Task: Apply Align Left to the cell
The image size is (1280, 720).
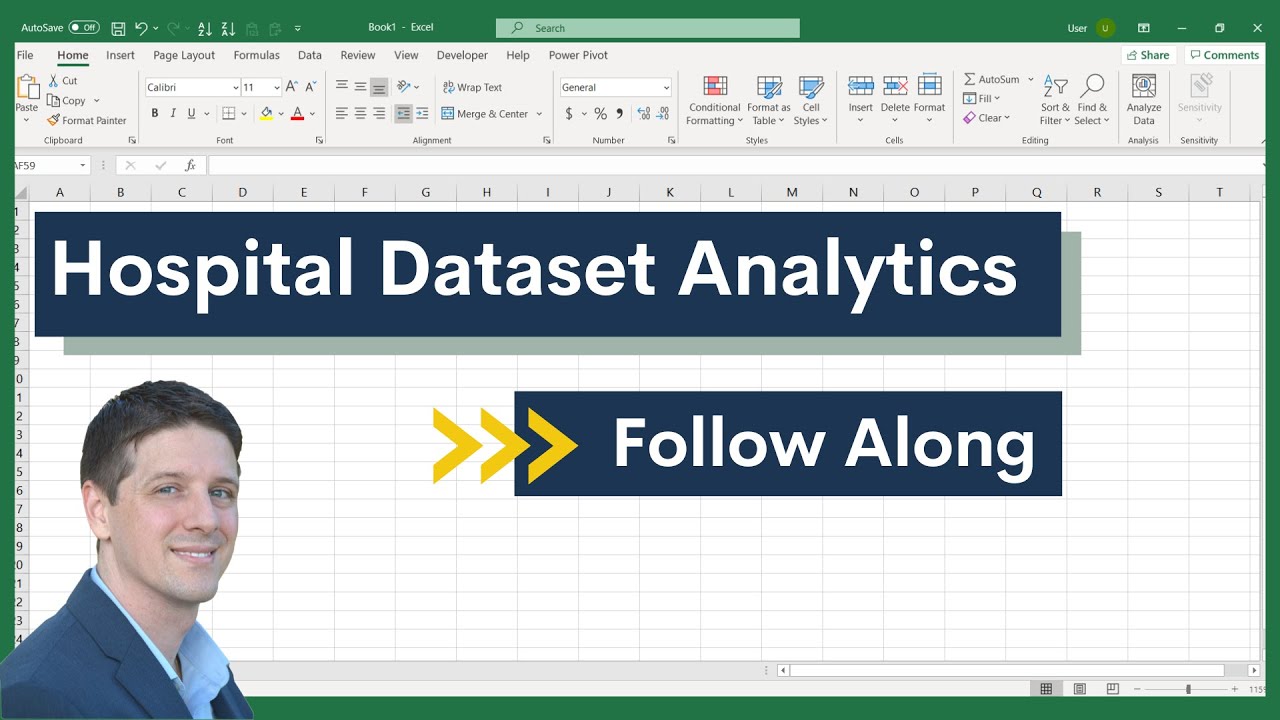Action: pos(341,114)
